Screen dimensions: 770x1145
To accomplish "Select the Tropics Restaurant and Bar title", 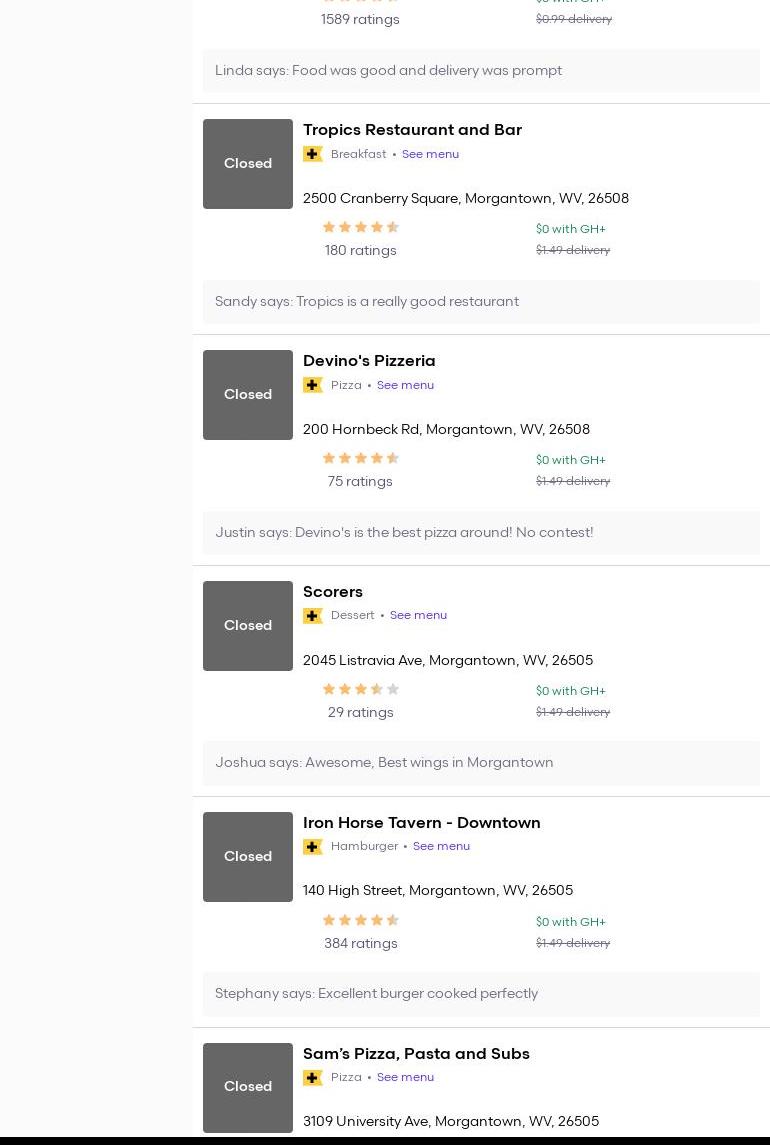I will click(412, 130).
